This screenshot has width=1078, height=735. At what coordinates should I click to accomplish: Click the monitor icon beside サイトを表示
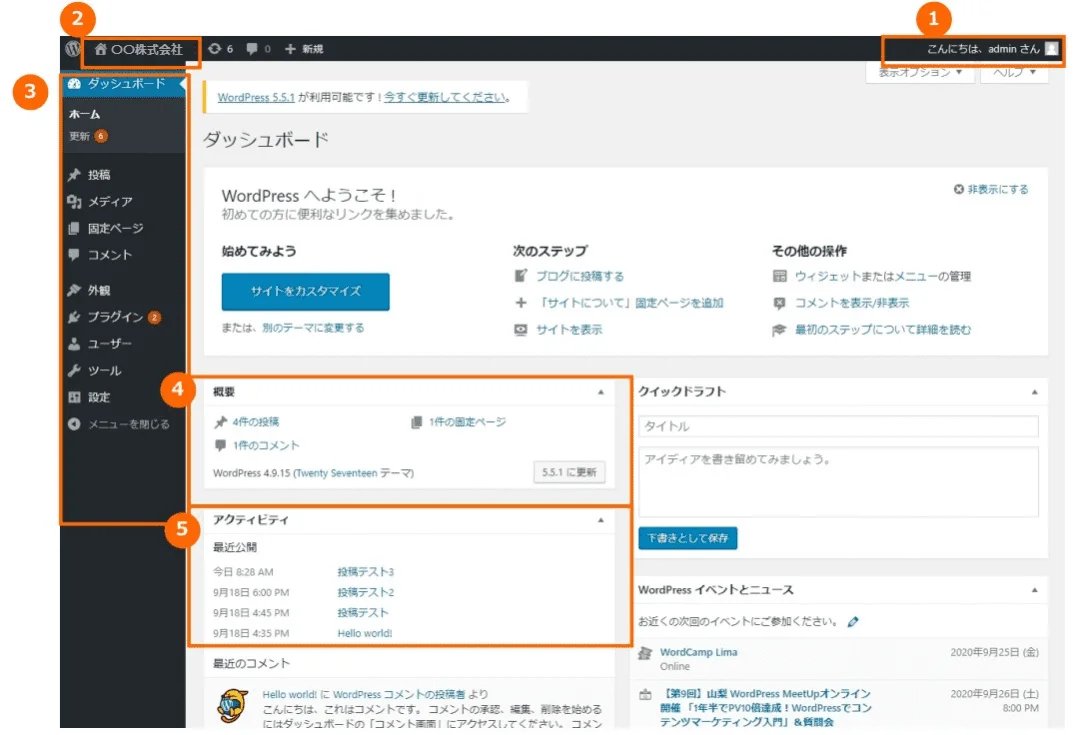(520, 329)
